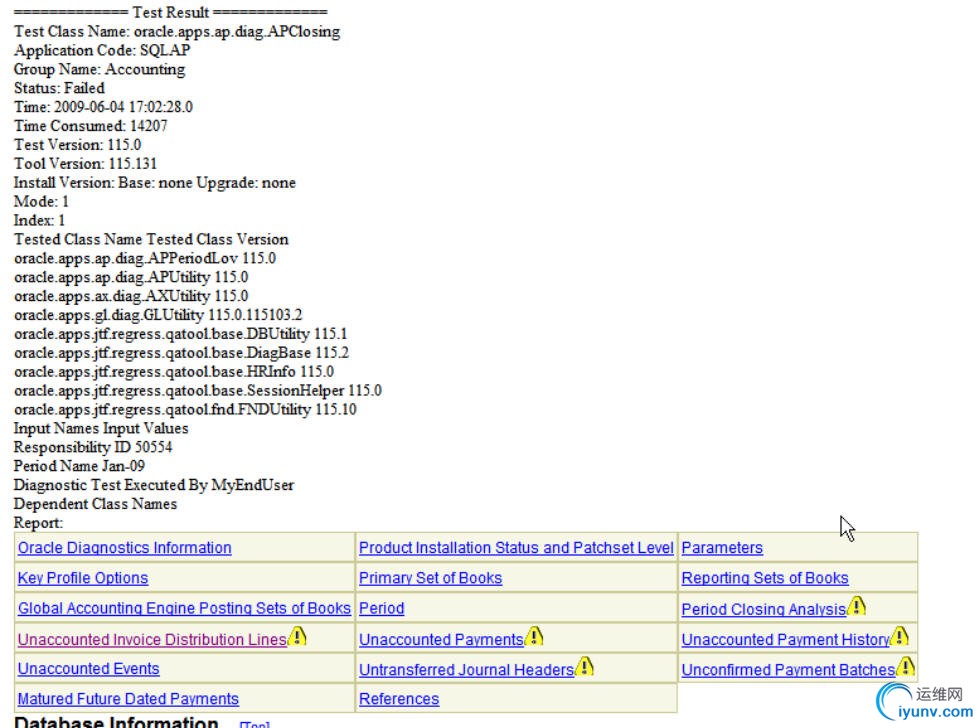Click the warning icon beside Unaccounted Invoice Distribution Lines
Image resolution: width=979 pixels, height=728 pixels.
click(297, 636)
